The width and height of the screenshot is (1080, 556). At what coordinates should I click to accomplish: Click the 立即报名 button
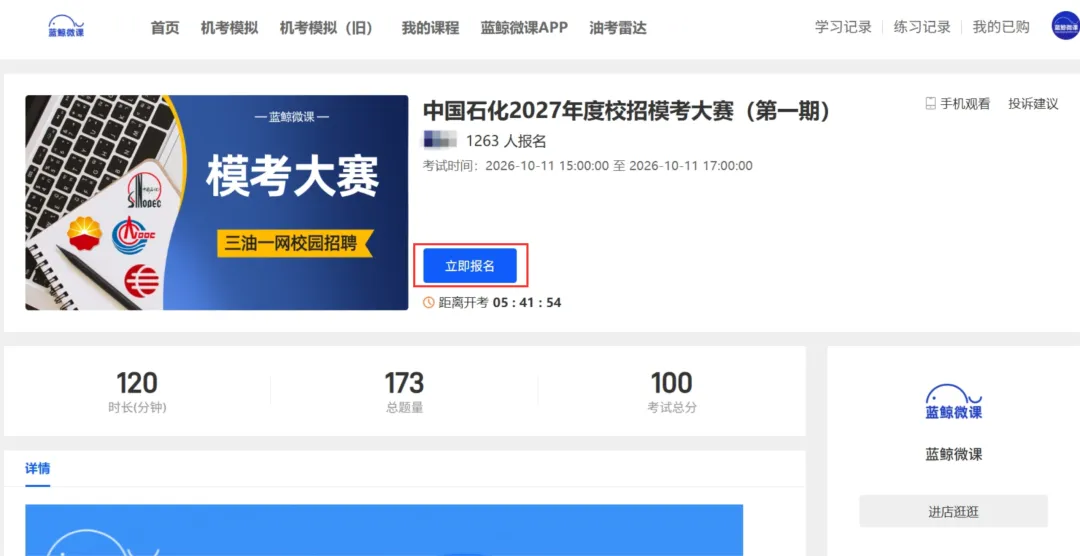pos(470,266)
